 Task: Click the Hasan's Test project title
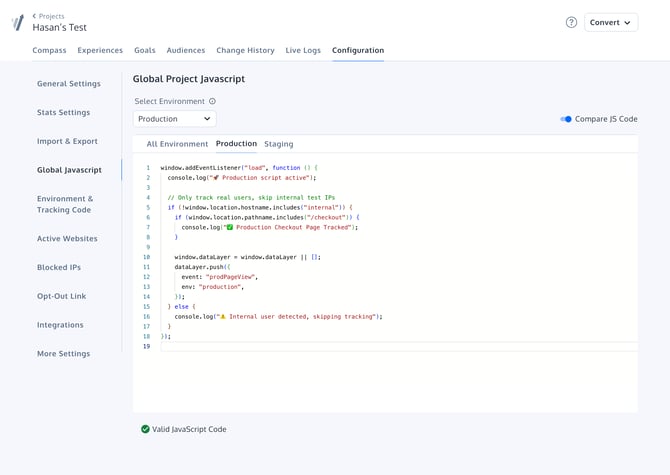pos(59,27)
